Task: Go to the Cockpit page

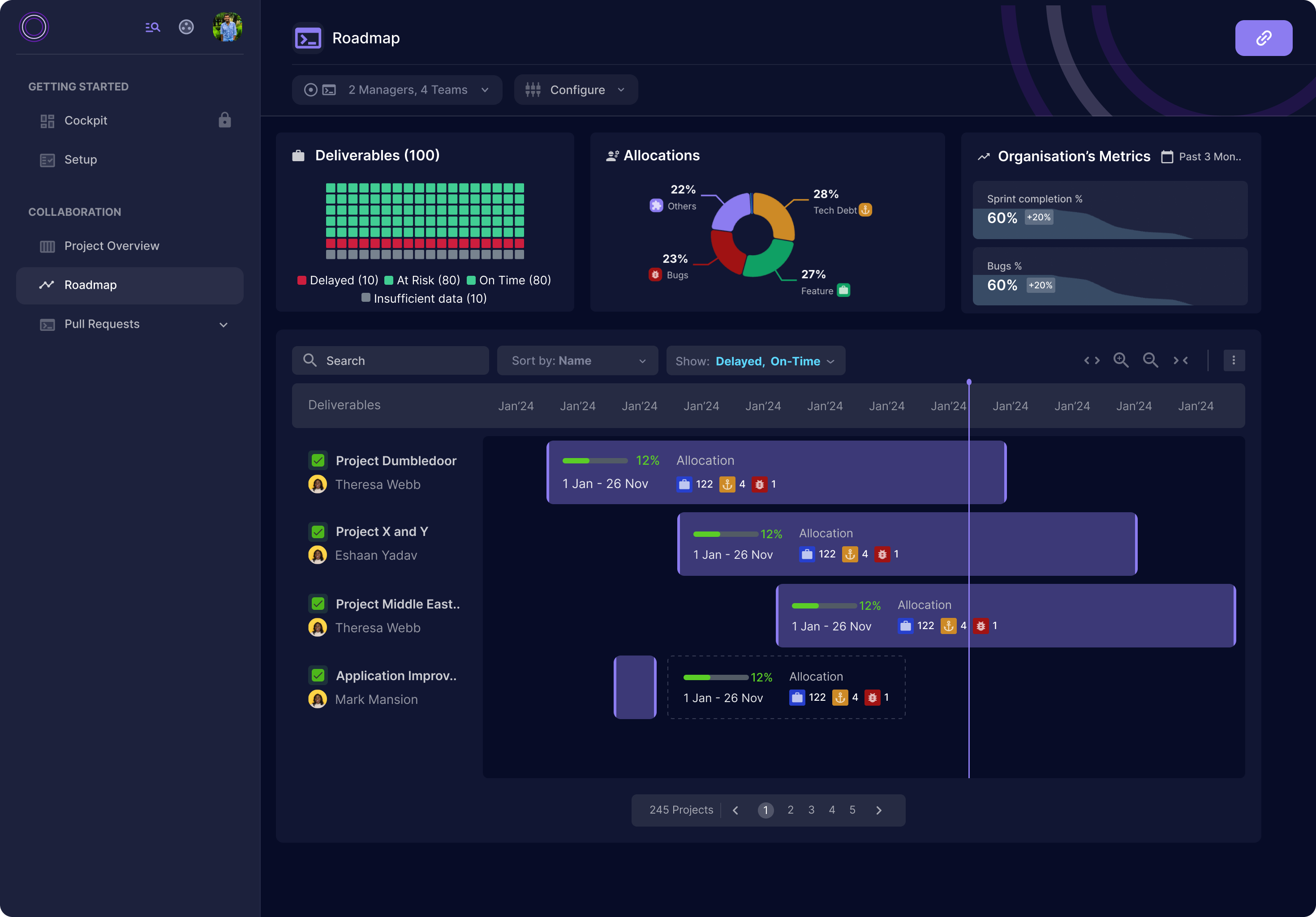Action: tap(86, 120)
